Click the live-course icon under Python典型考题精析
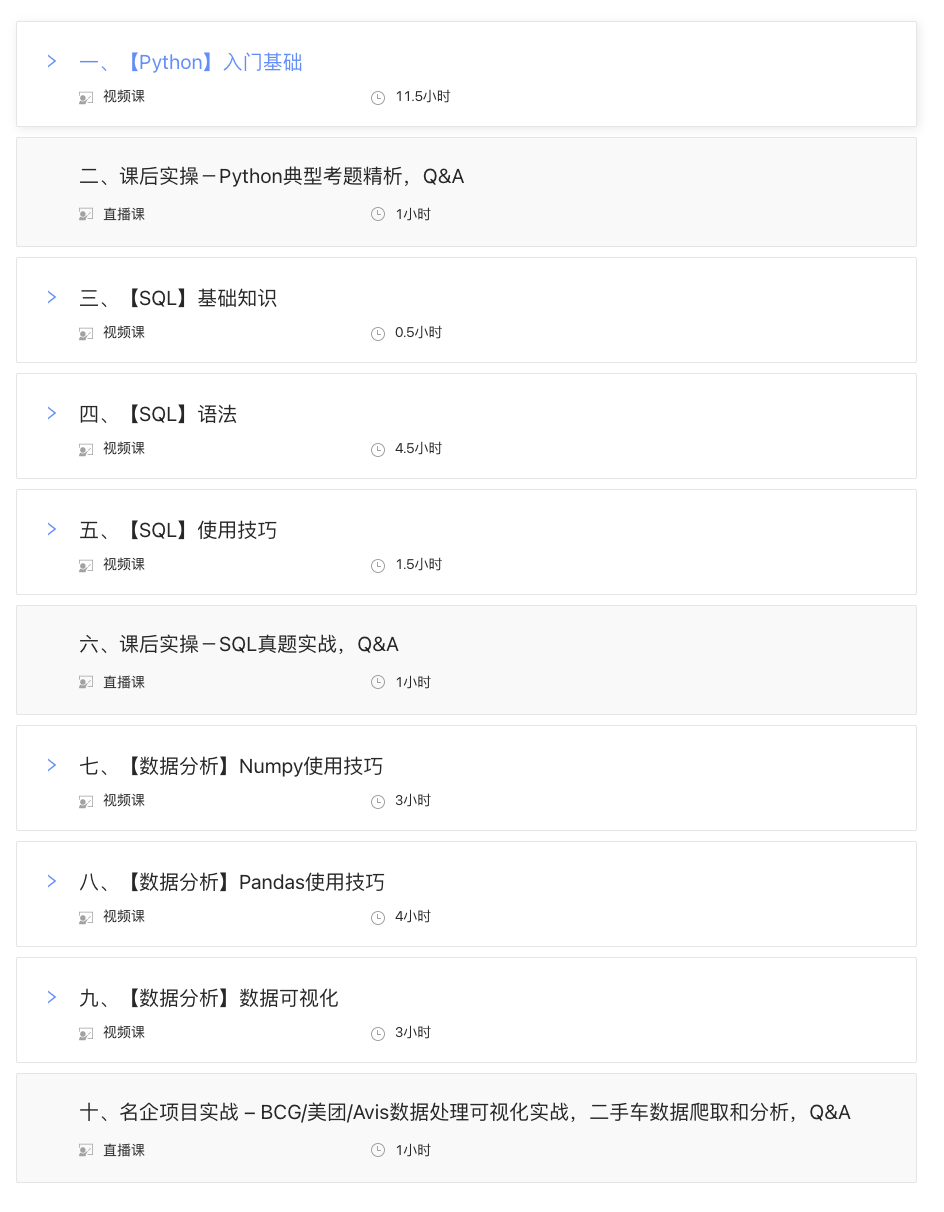This screenshot has height=1212, width=944. (86, 214)
